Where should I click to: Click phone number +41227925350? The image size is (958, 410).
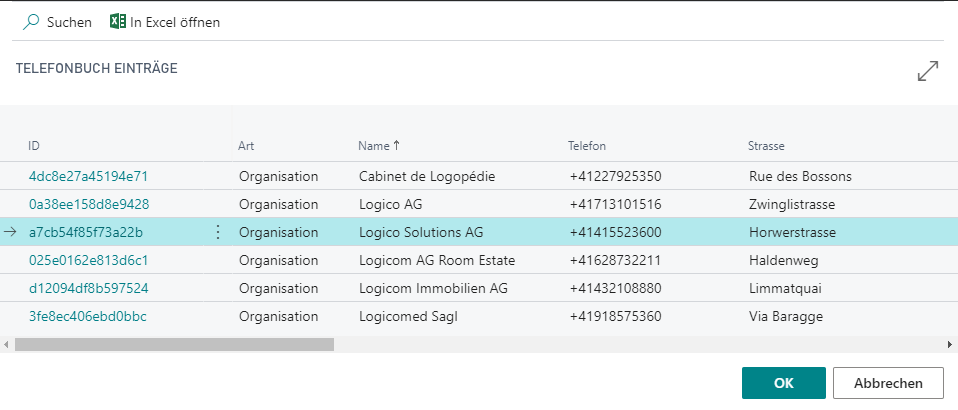[x=615, y=177]
